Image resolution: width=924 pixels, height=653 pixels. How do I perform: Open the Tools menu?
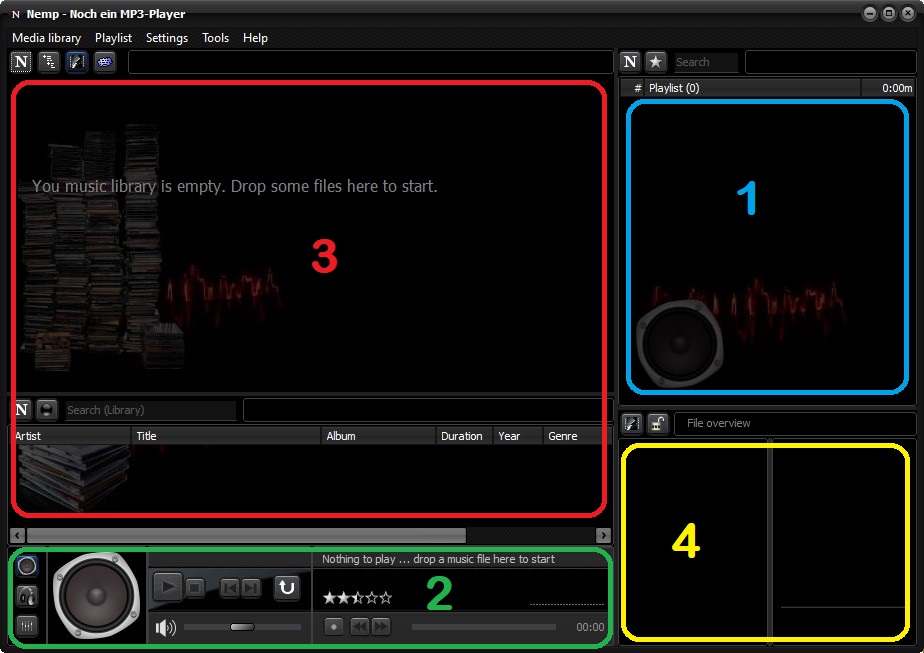tap(215, 38)
